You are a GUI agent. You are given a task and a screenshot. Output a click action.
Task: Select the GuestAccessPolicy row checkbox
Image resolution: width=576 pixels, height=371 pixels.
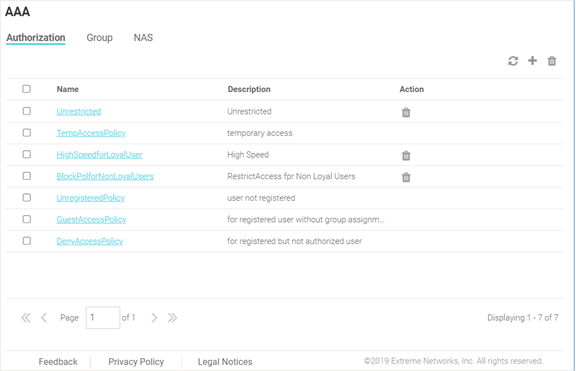point(26,219)
